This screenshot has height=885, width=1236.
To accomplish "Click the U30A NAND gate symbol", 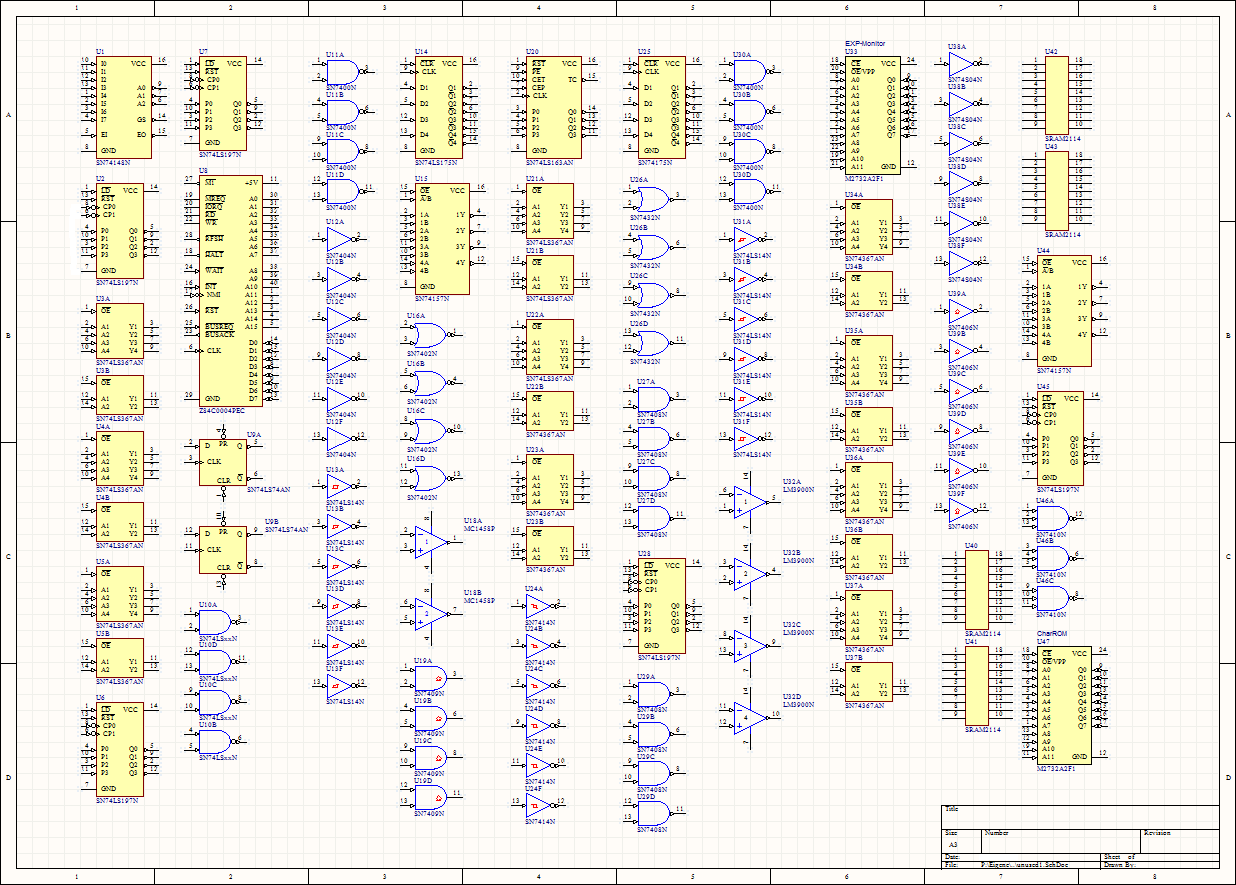I will 749,71.
